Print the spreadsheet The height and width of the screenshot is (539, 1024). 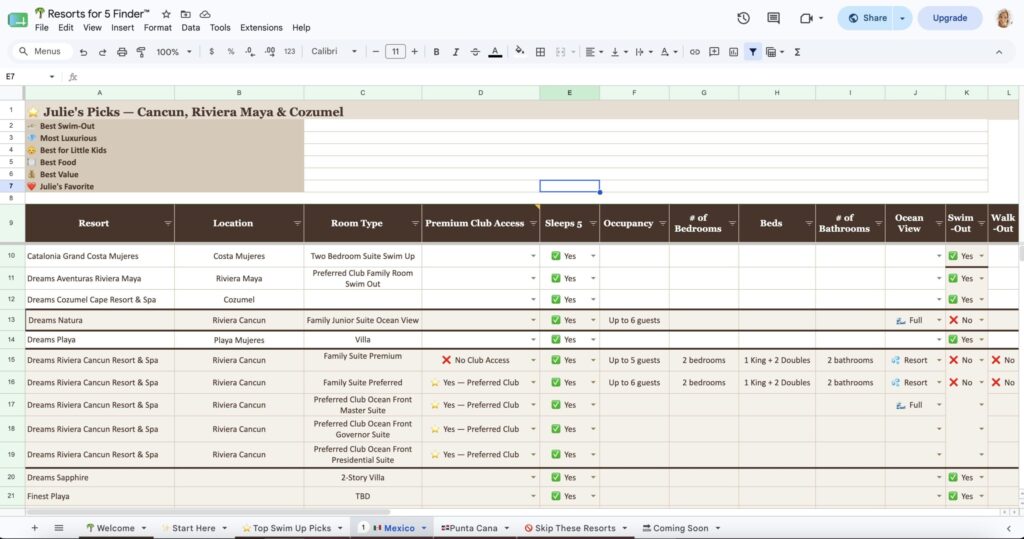point(121,52)
